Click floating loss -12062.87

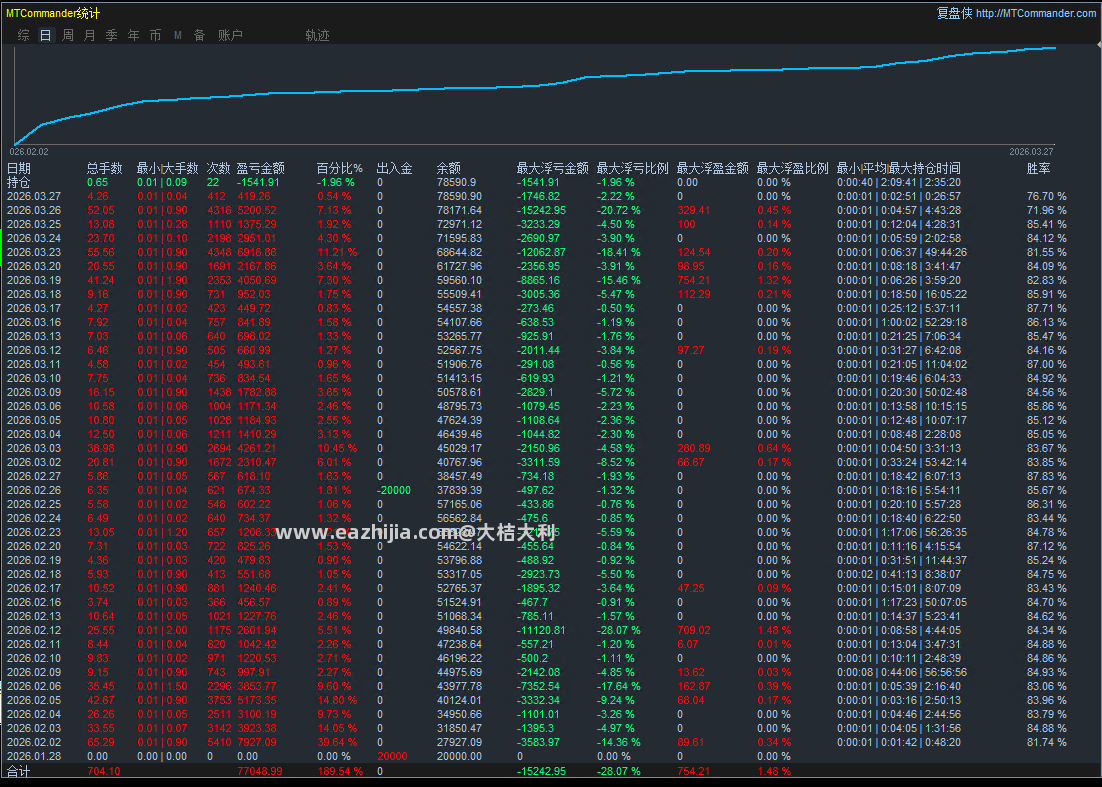(541, 252)
